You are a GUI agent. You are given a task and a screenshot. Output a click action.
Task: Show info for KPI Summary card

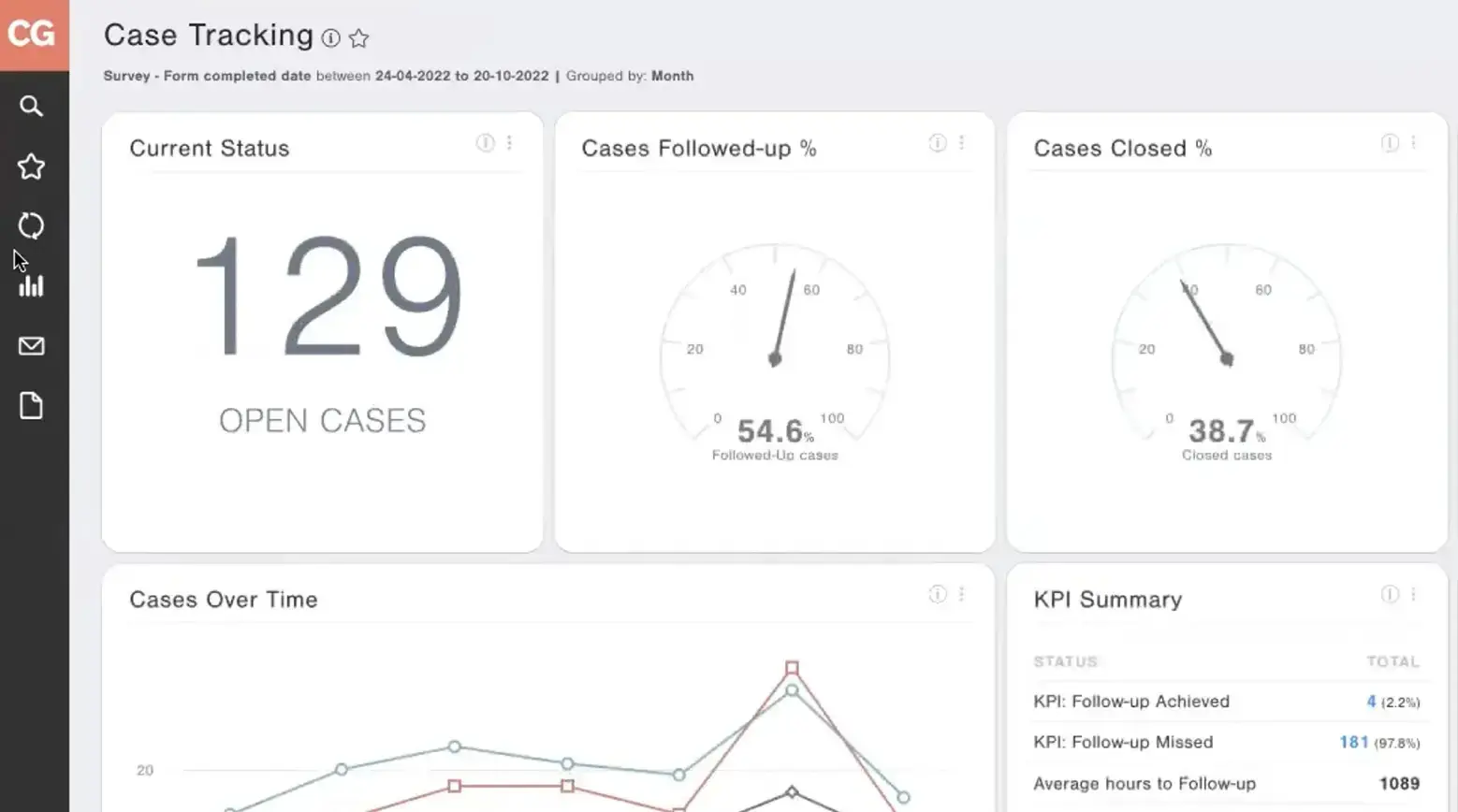coord(1390,594)
